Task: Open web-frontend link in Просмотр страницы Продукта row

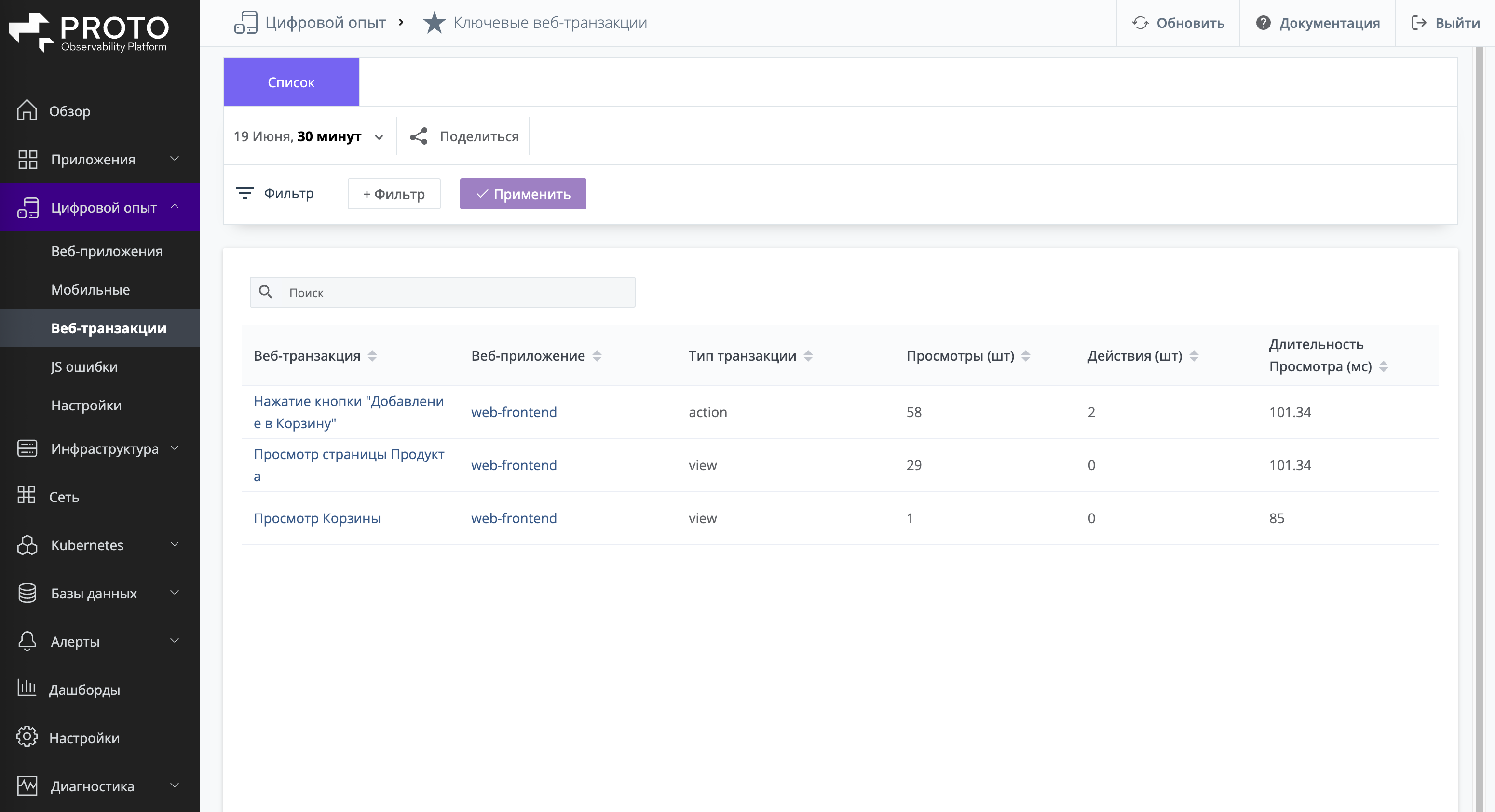Action: (x=514, y=465)
